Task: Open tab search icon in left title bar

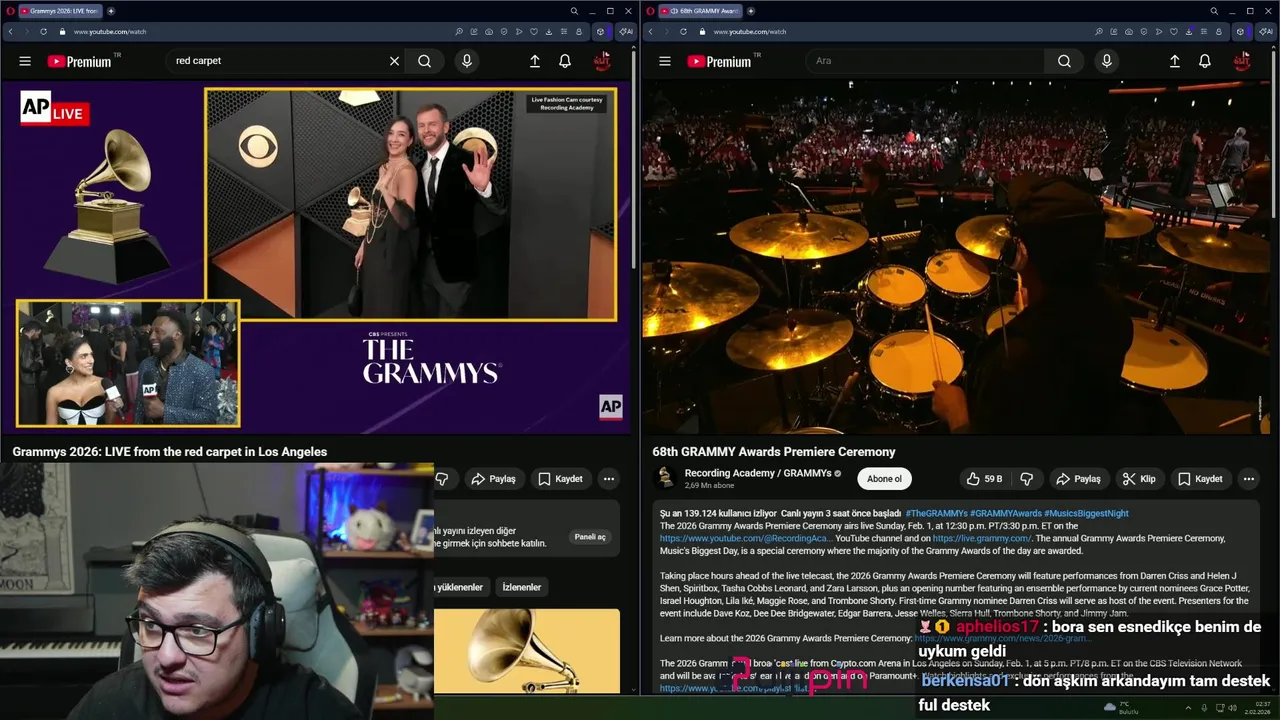Action: [x=574, y=11]
